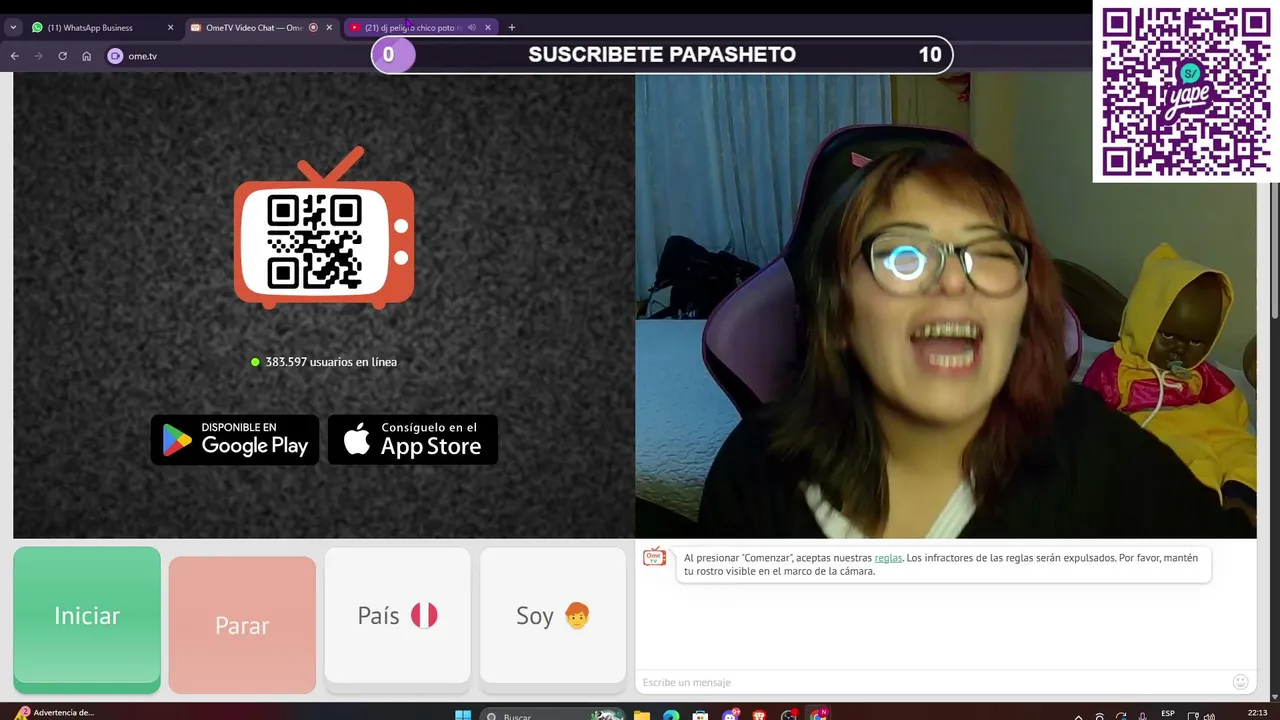Click the boy emoji on Soy button
The width and height of the screenshot is (1280, 720).
click(577, 615)
